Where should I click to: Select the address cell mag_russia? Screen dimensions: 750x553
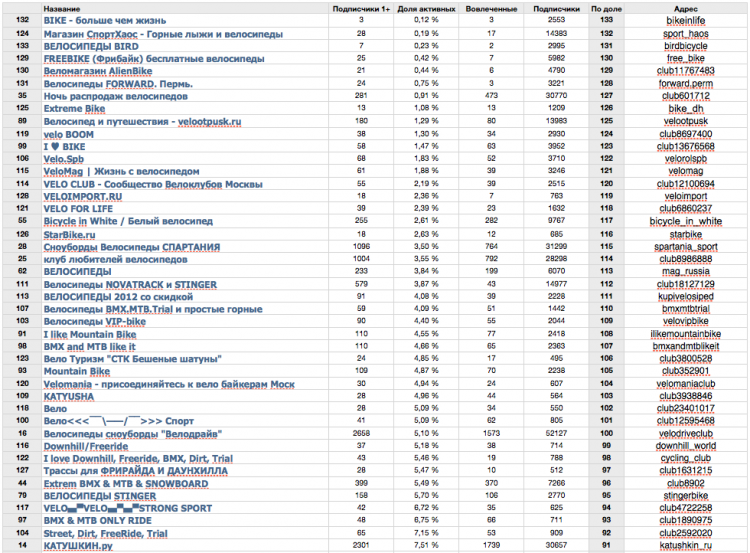pyautogui.click(x=686, y=271)
